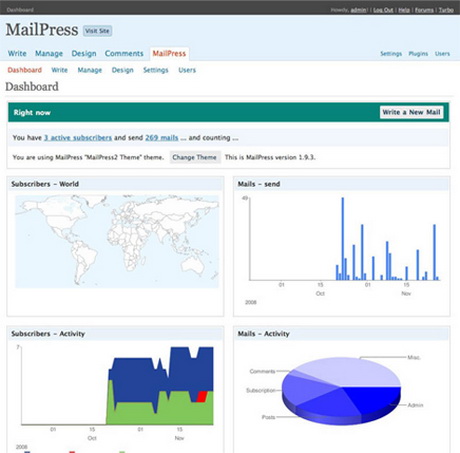460x453 pixels.
Task: Click the Visit Site button
Action: [x=97, y=31]
